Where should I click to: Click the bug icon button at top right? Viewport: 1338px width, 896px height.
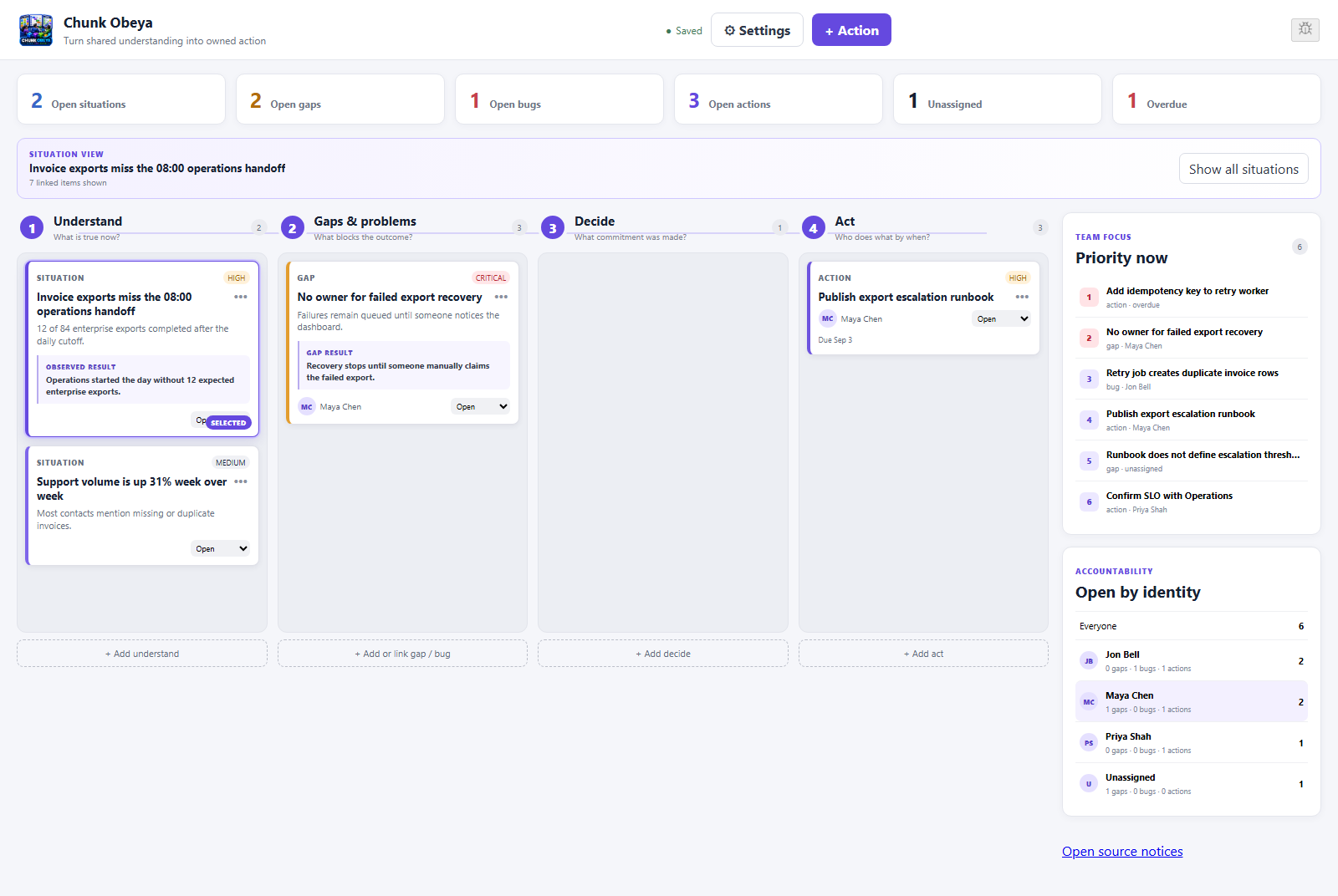[x=1305, y=29]
